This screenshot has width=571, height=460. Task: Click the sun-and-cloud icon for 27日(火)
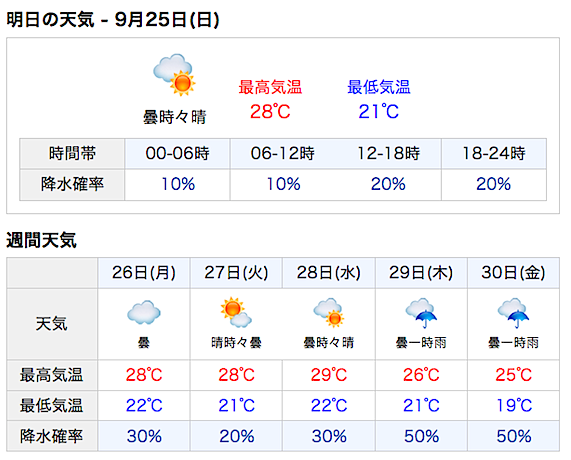click(x=236, y=312)
